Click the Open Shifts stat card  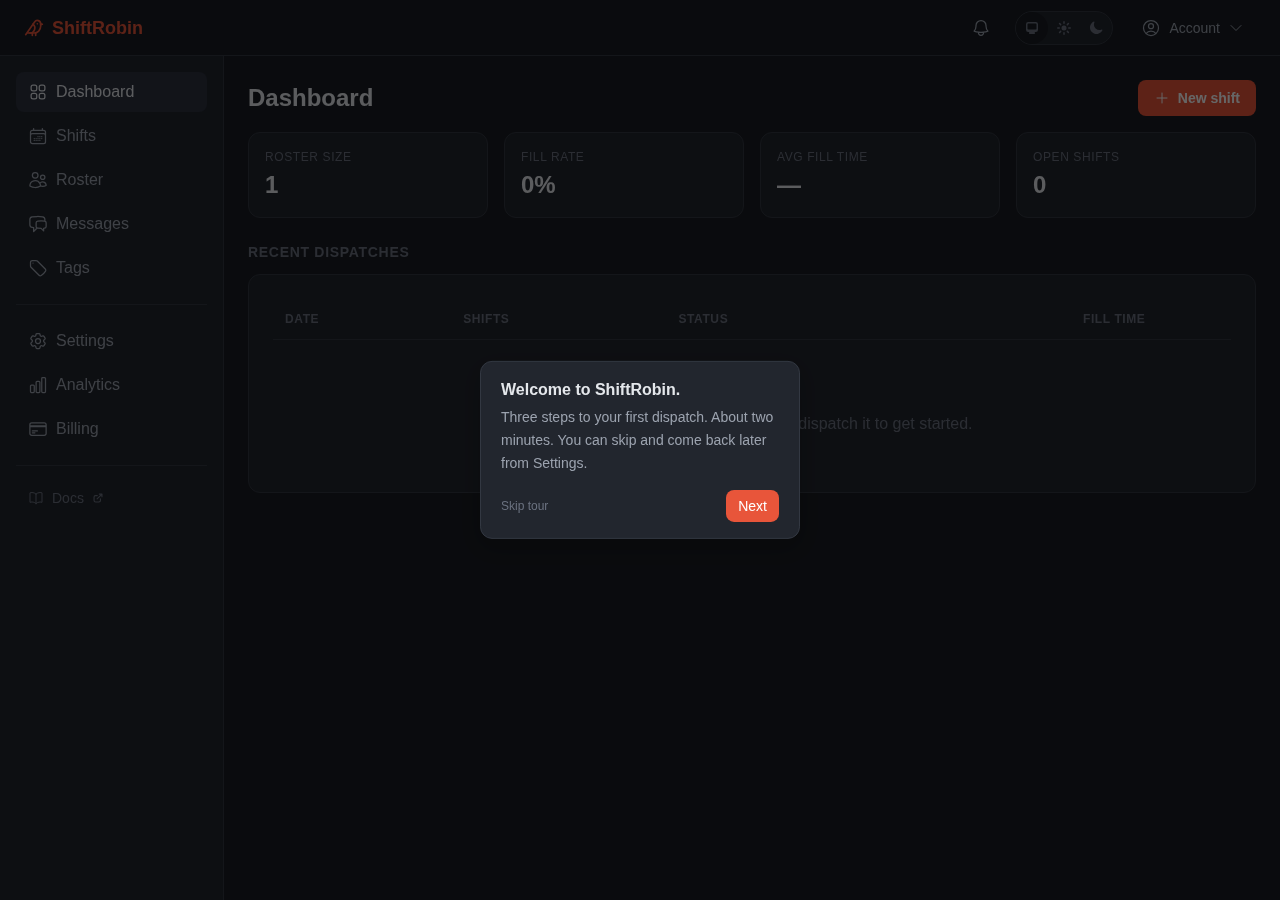[1136, 175]
